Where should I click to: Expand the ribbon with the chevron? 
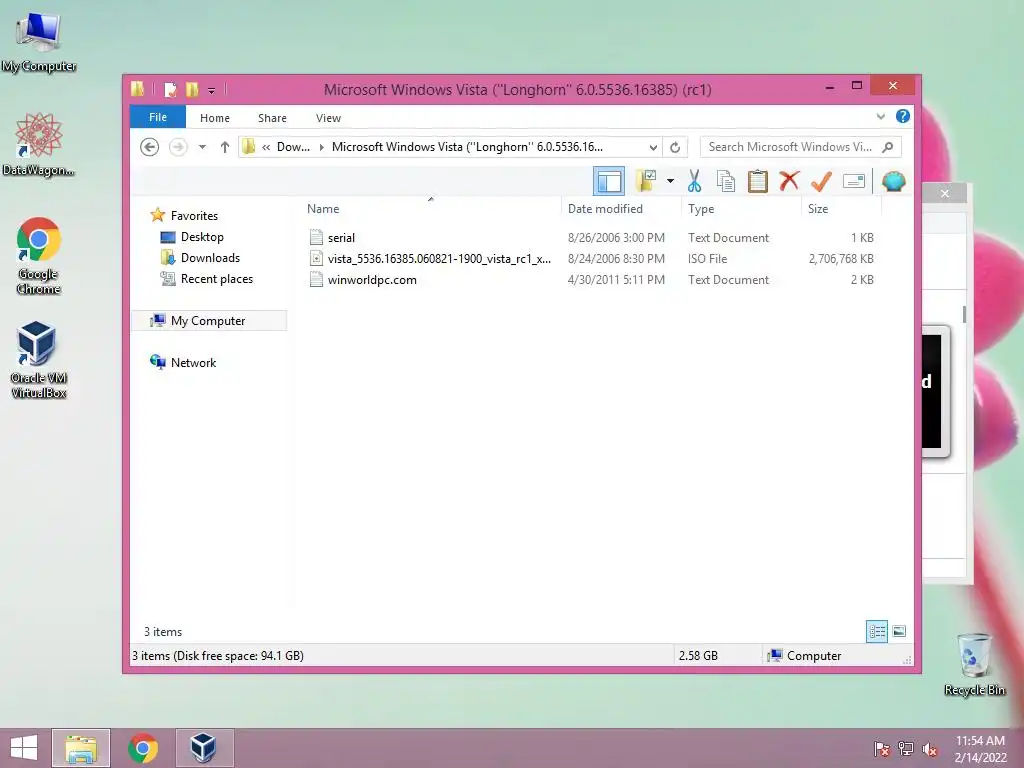click(880, 117)
